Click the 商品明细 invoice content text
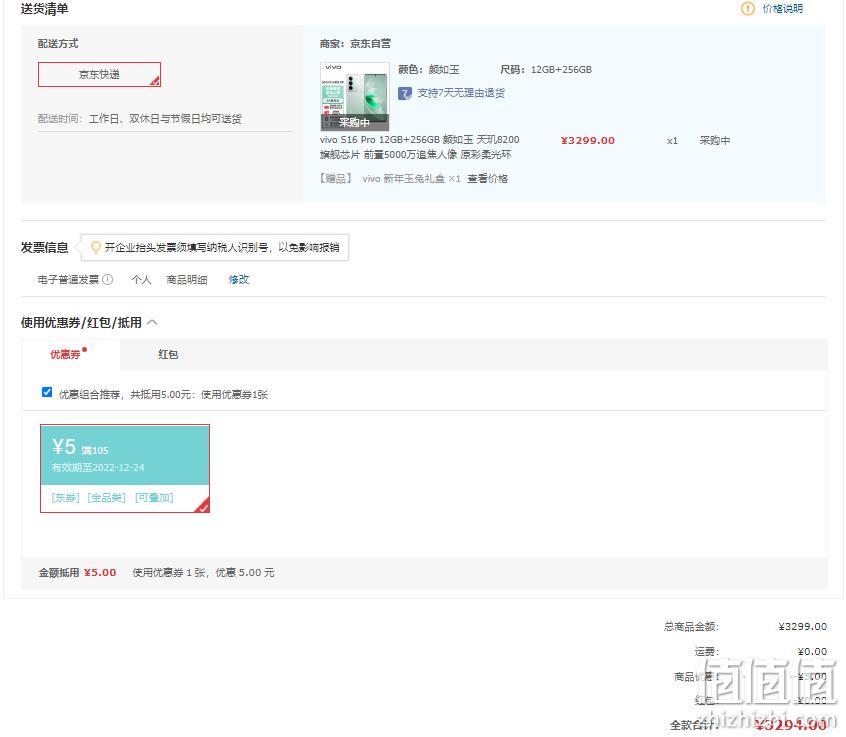 [187, 279]
